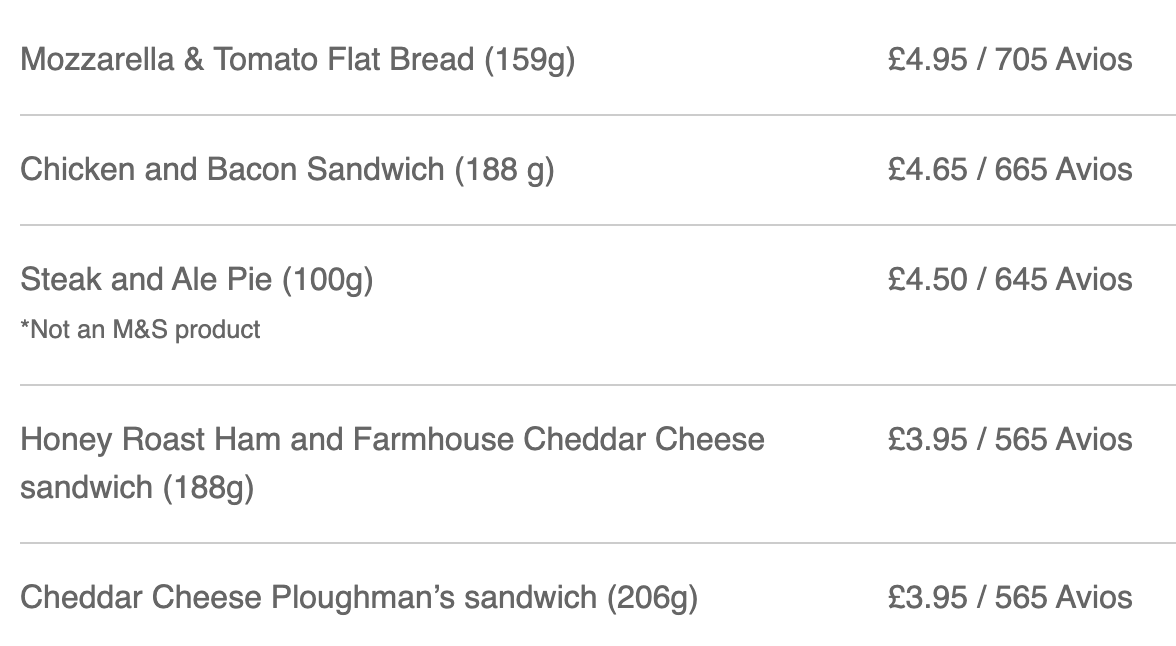The image size is (1176, 646).
Task: Select Cheddar Cheese Ploughman's sandwich item
Action: [x=359, y=598]
